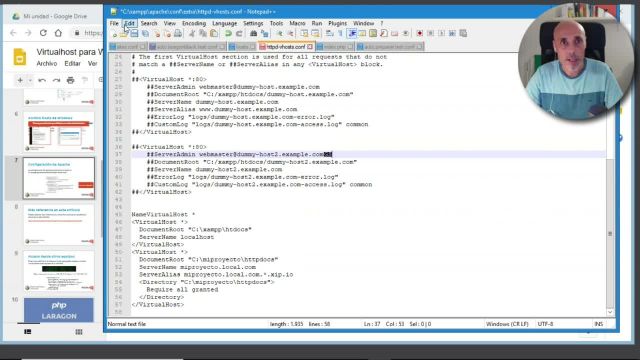
Task: Click the Open file folder icon in Notepad++
Action: [x=124, y=34]
